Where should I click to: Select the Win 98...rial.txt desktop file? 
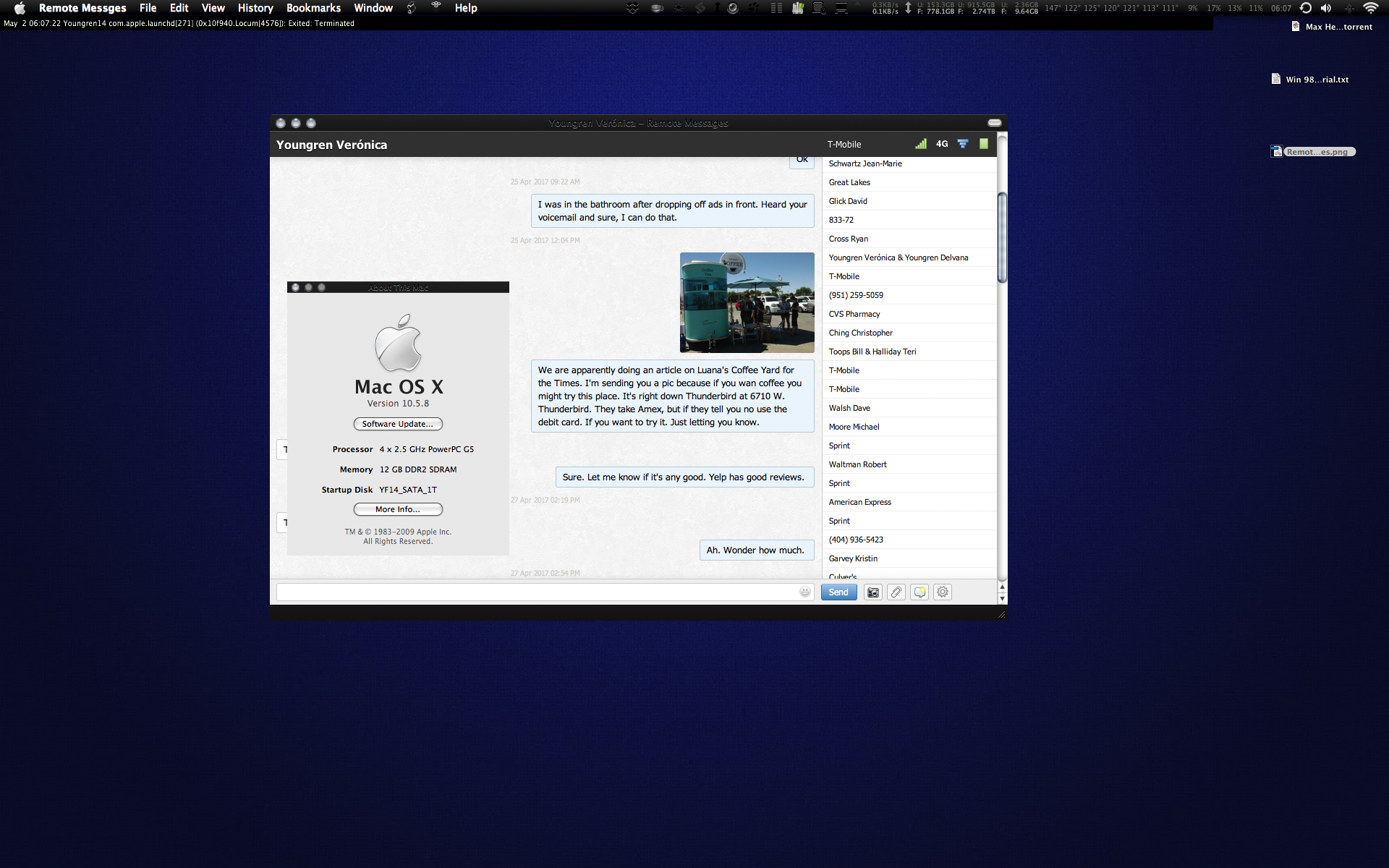tap(1310, 80)
